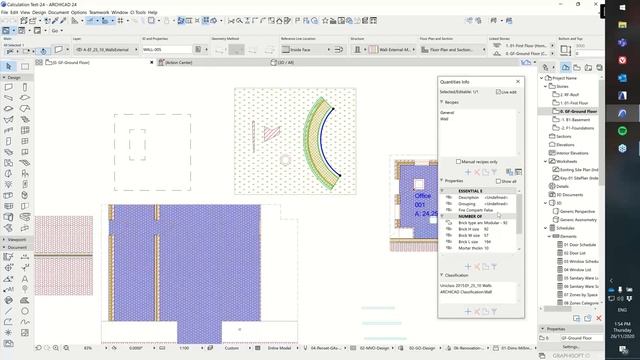Image resolution: width=640 pixels, height=360 pixels.
Task: Collapse the Classification section
Action: [442, 275]
